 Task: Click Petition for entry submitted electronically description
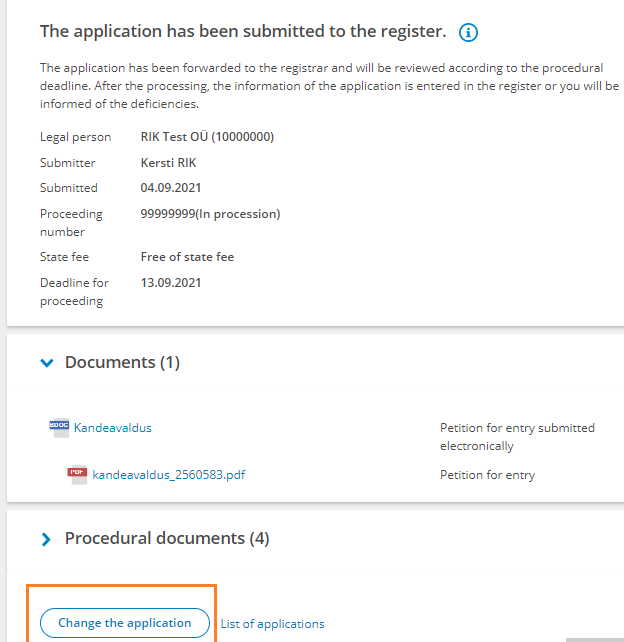point(517,437)
